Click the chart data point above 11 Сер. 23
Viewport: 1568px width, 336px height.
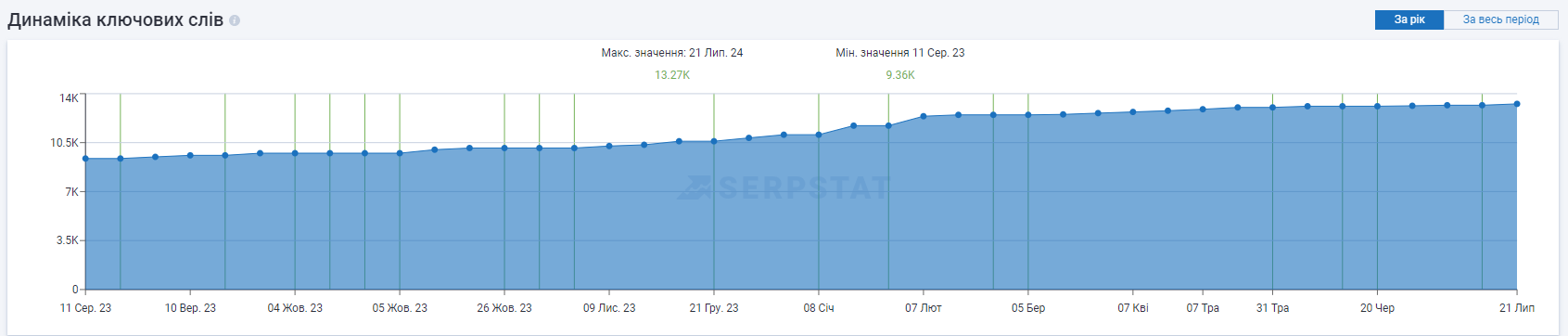pyautogui.click(x=85, y=159)
